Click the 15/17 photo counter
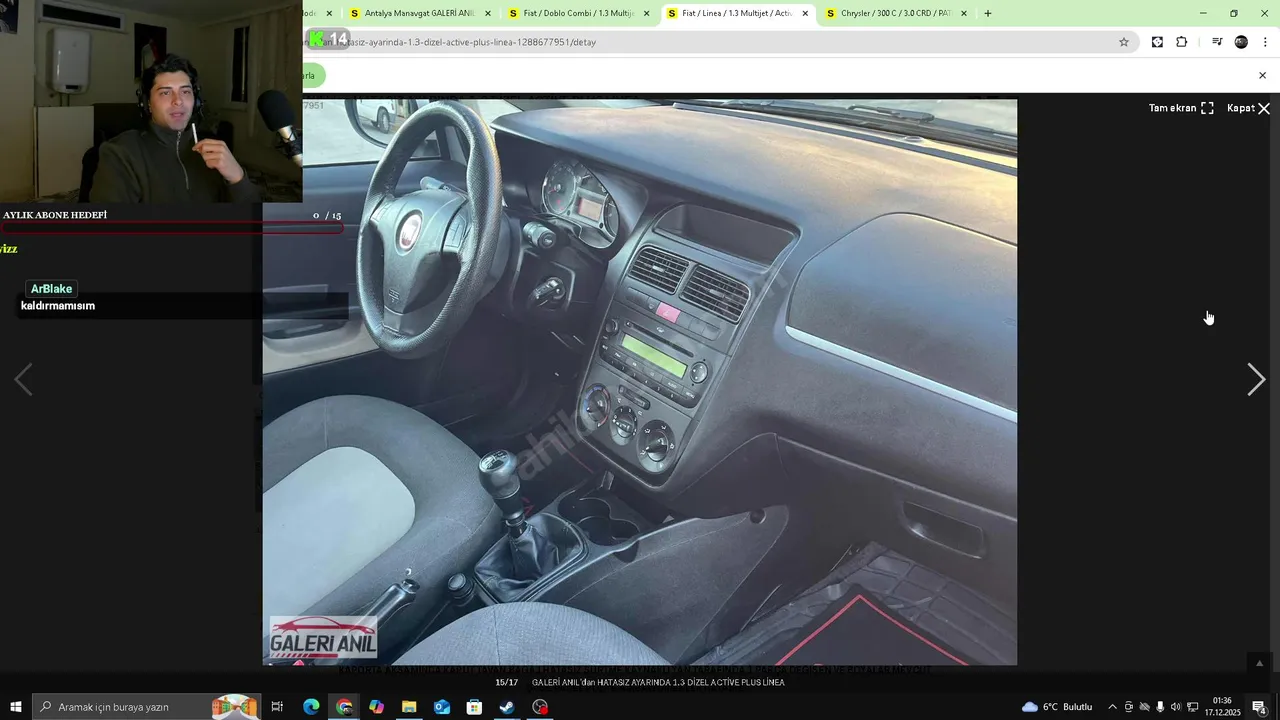Viewport: 1280px width, 720px height. [x=506, y=682]
